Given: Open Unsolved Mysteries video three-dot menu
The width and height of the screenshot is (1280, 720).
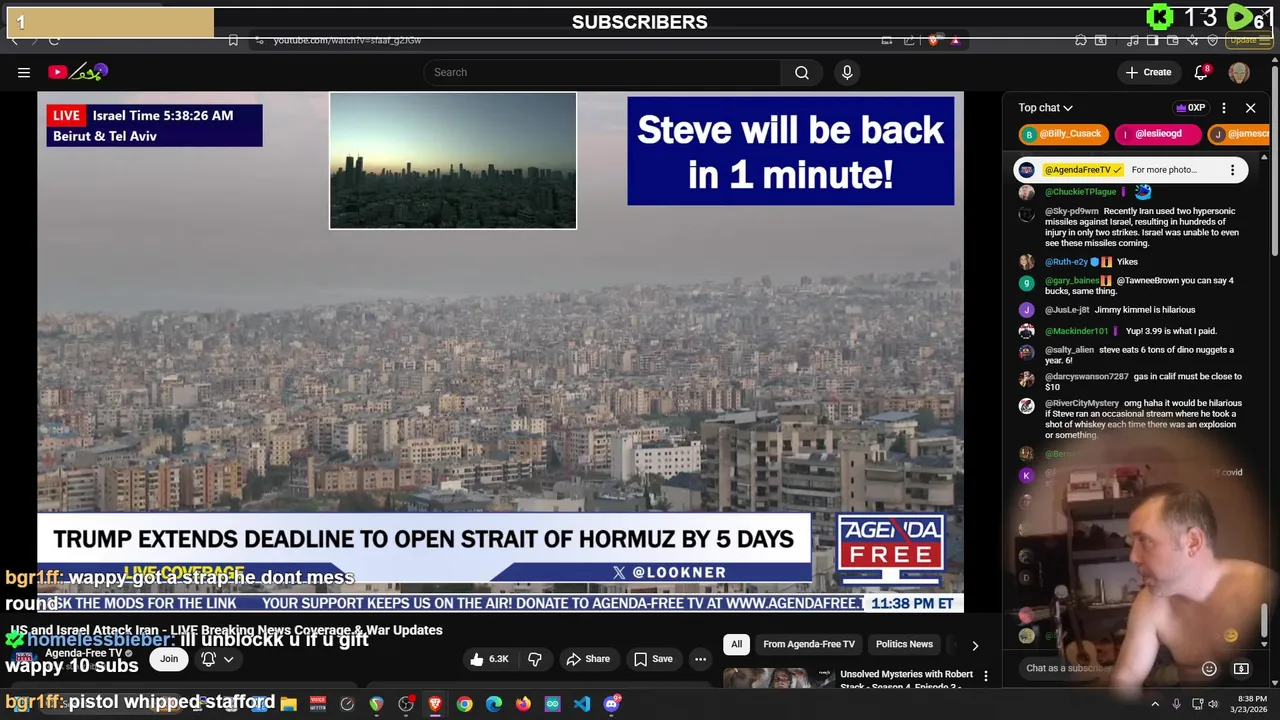Looking at the screenshot, I should (x=986, y=677).
